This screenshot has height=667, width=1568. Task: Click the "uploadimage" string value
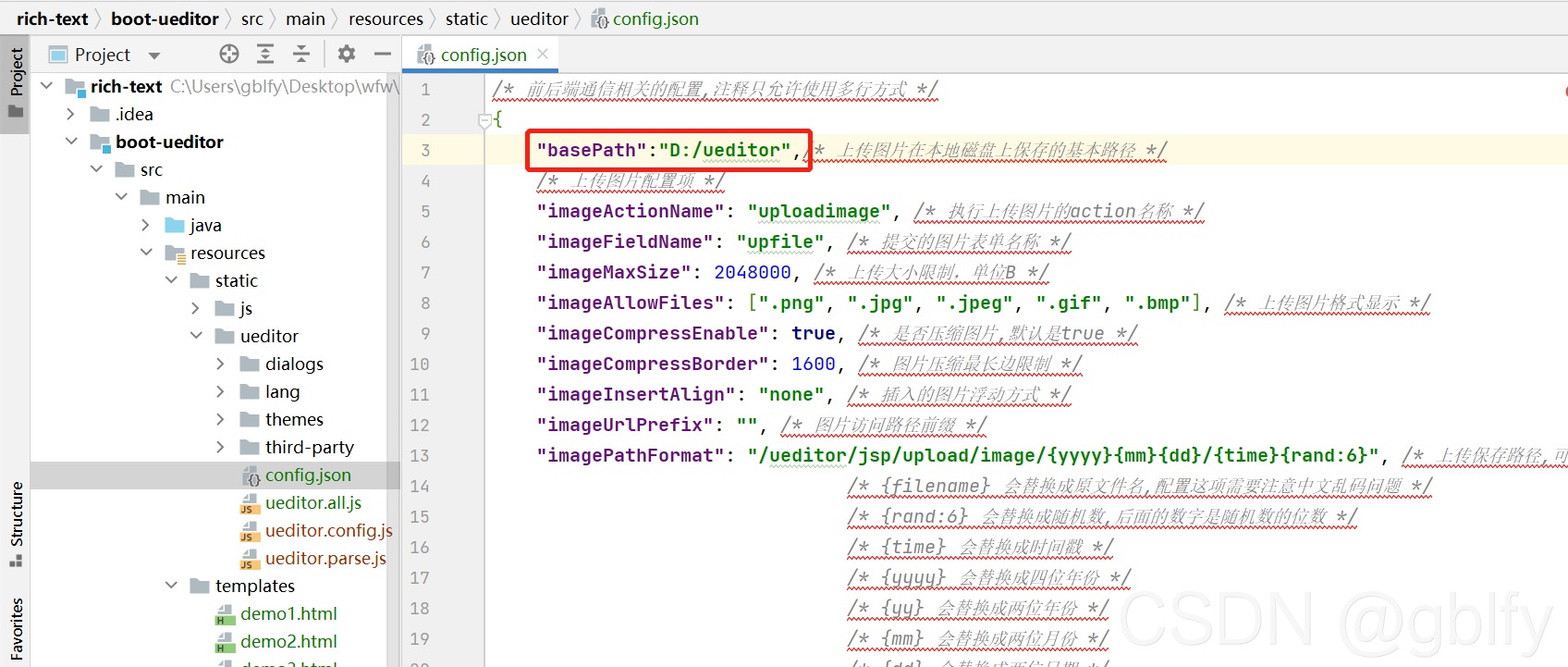tap(819, 211)
